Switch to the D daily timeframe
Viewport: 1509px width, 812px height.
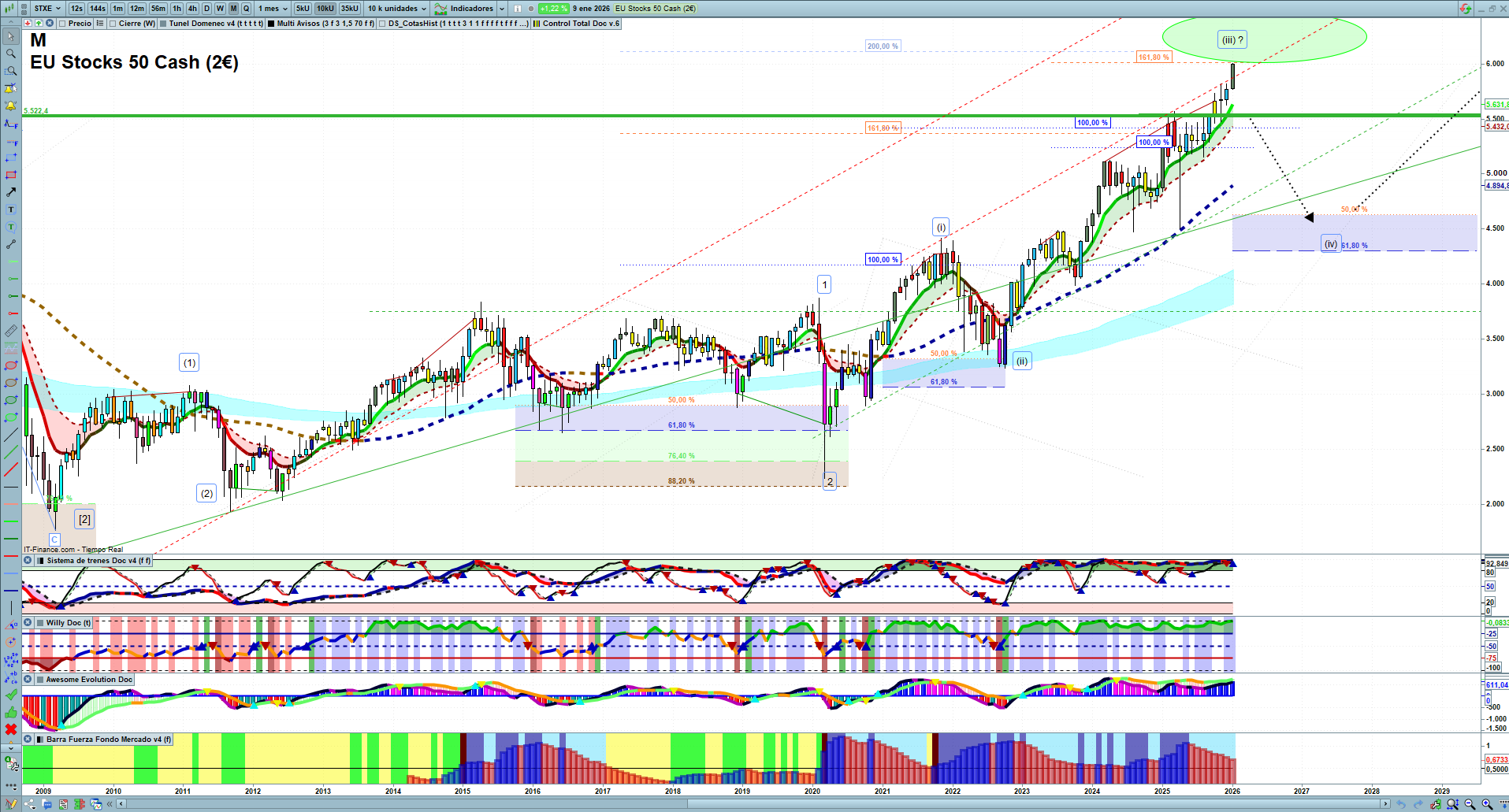pos(206,9)
